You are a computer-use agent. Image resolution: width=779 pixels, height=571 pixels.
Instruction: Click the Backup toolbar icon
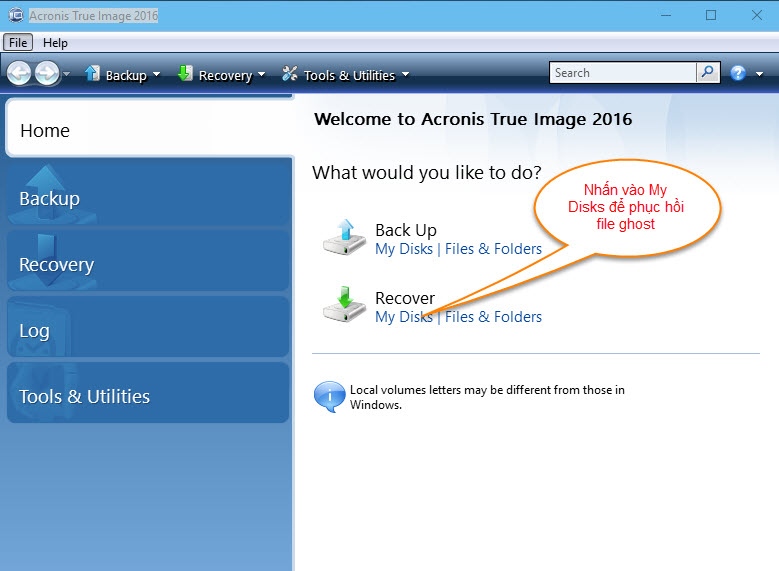click(92, 74)
